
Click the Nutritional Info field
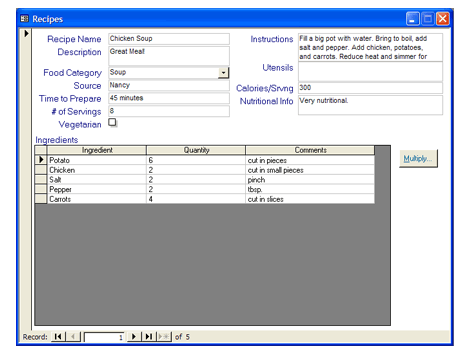click(370, 105)
